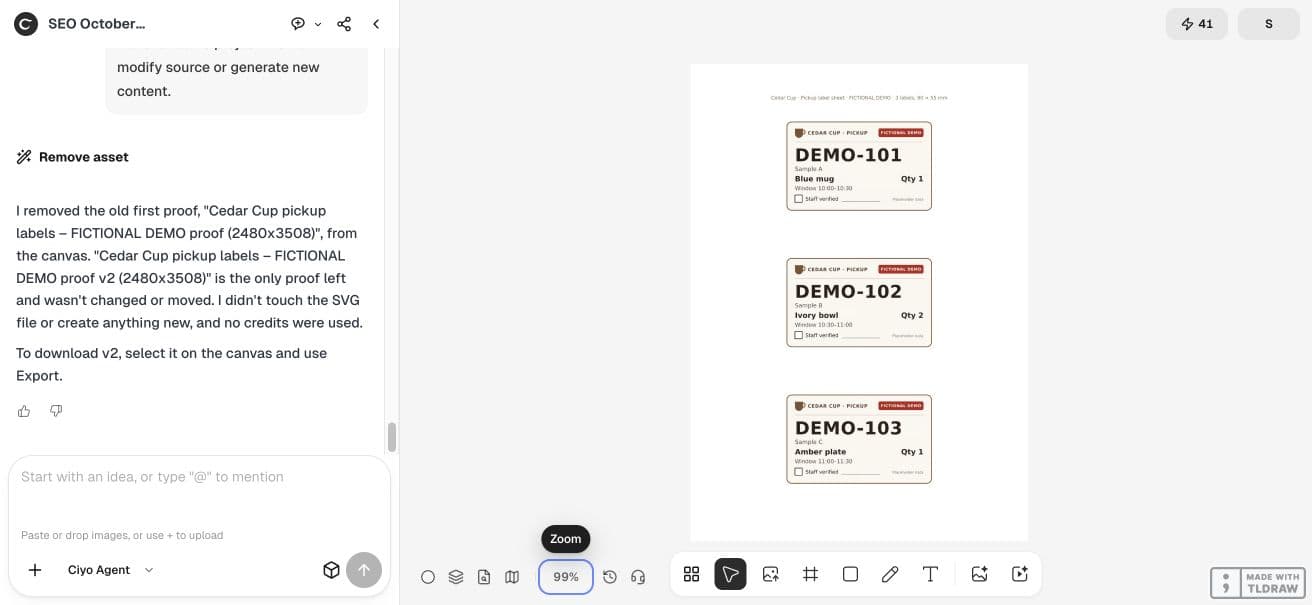The height and width of the screenshot is (605, 1312).
Task: Click the image upload tool
Action: coord(770,574)
